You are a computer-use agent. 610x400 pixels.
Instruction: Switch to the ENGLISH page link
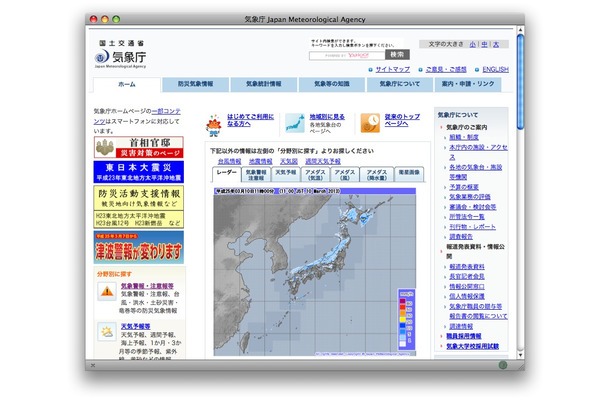[495, 69]
